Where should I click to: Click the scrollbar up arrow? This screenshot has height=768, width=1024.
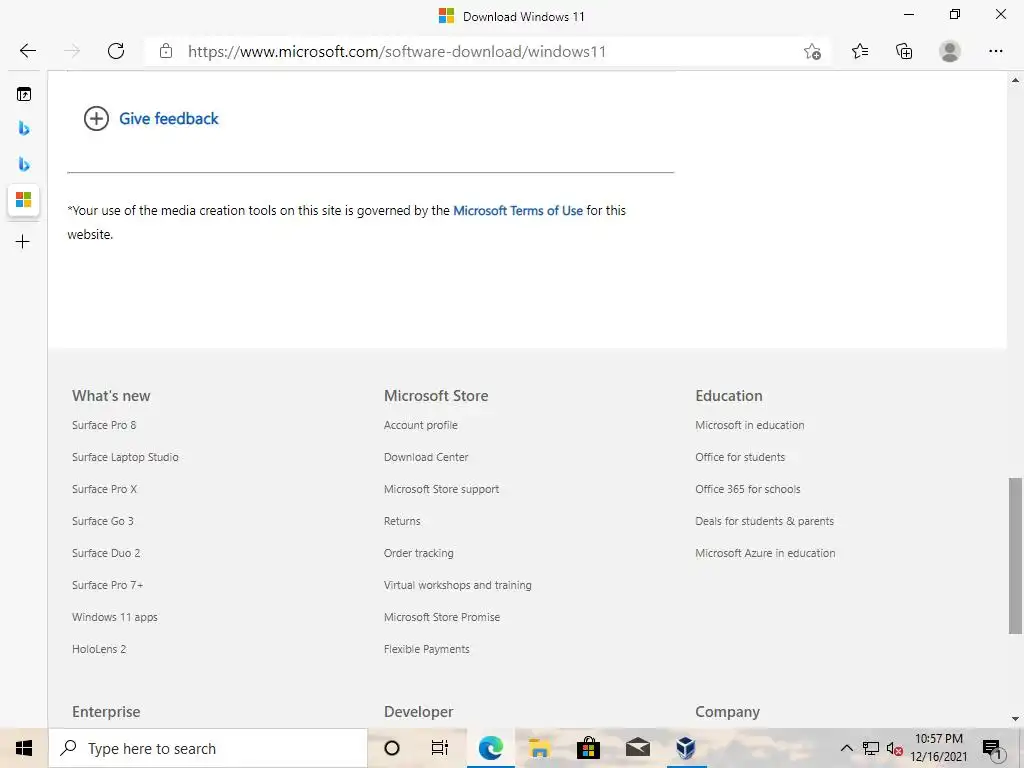tap(1015, 80)
